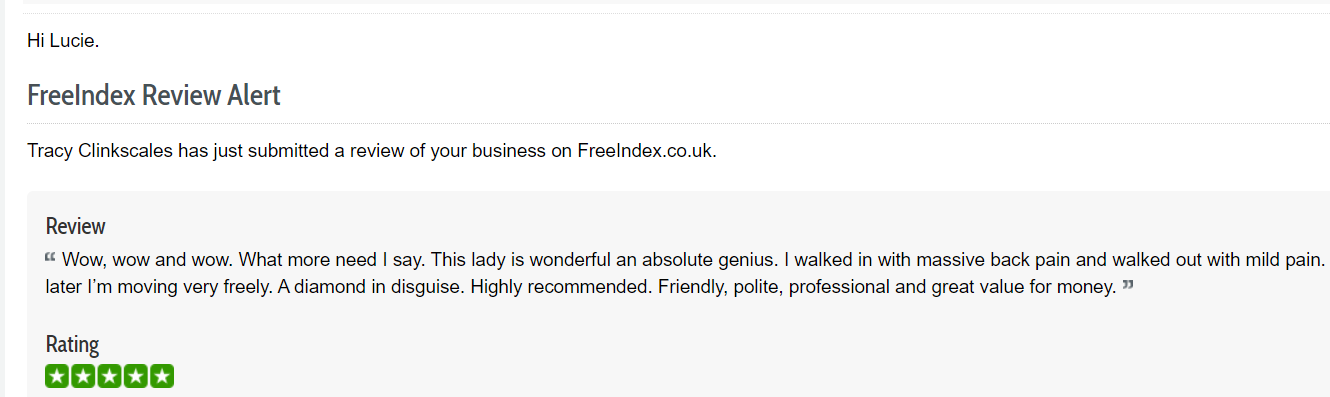Viewport: 1330px width, 397px height.
Task: Click the closing quotation mark after 'money'
Action: coord(1128,286)
